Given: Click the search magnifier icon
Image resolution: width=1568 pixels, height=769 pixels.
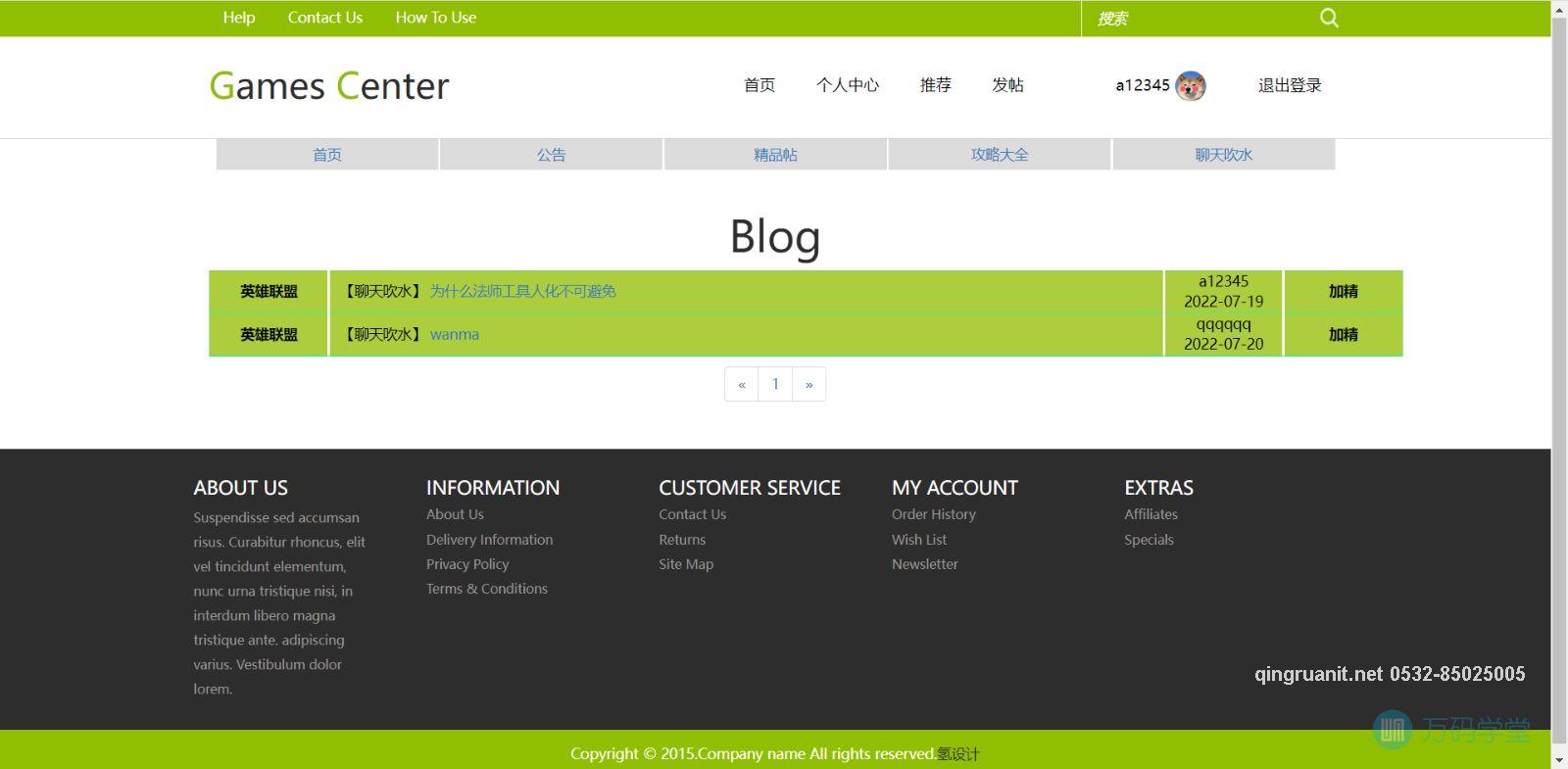Looking at the screenshot, I should coord(1329,18).
